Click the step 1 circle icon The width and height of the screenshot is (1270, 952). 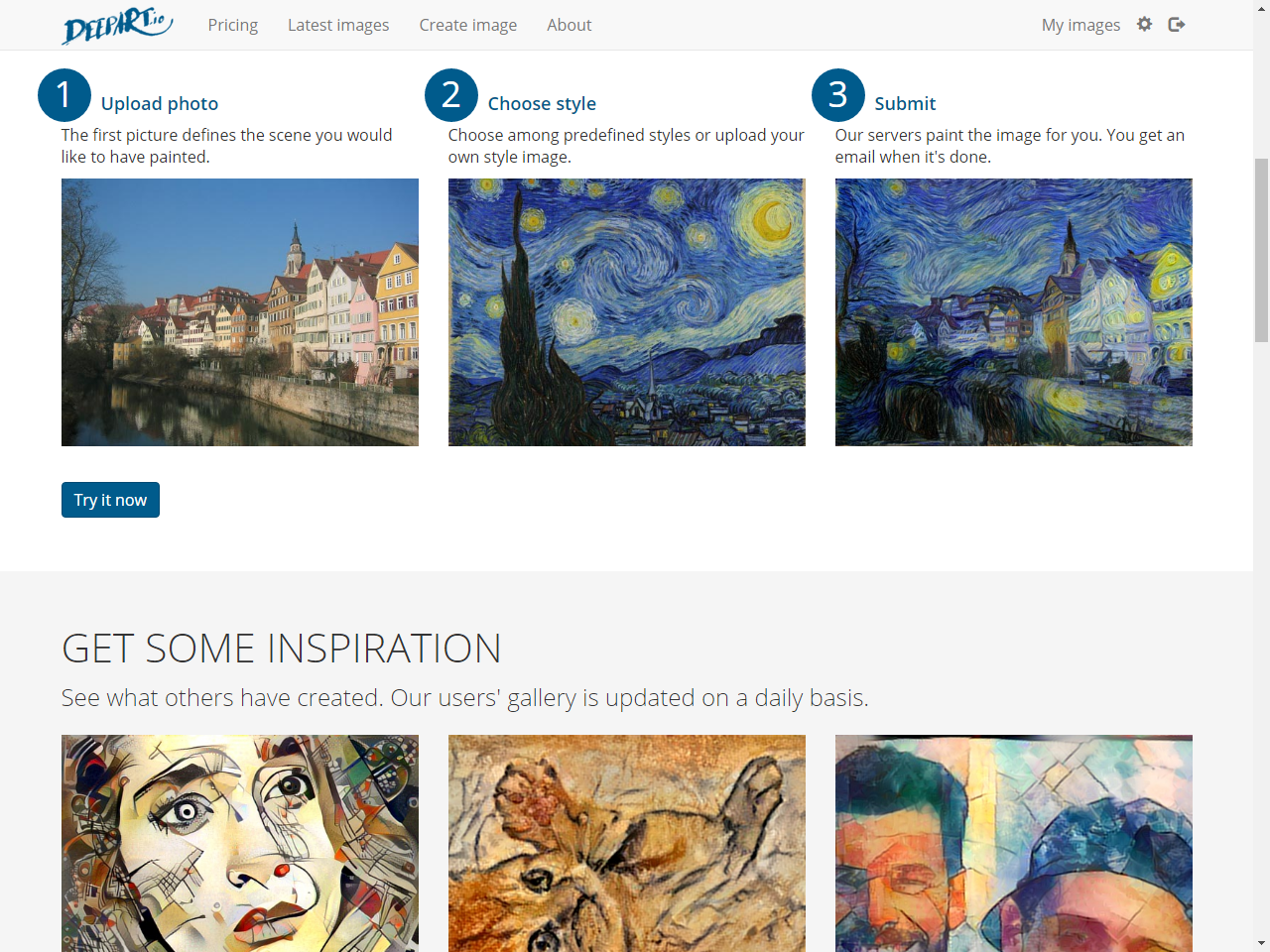tap(64, 95)
